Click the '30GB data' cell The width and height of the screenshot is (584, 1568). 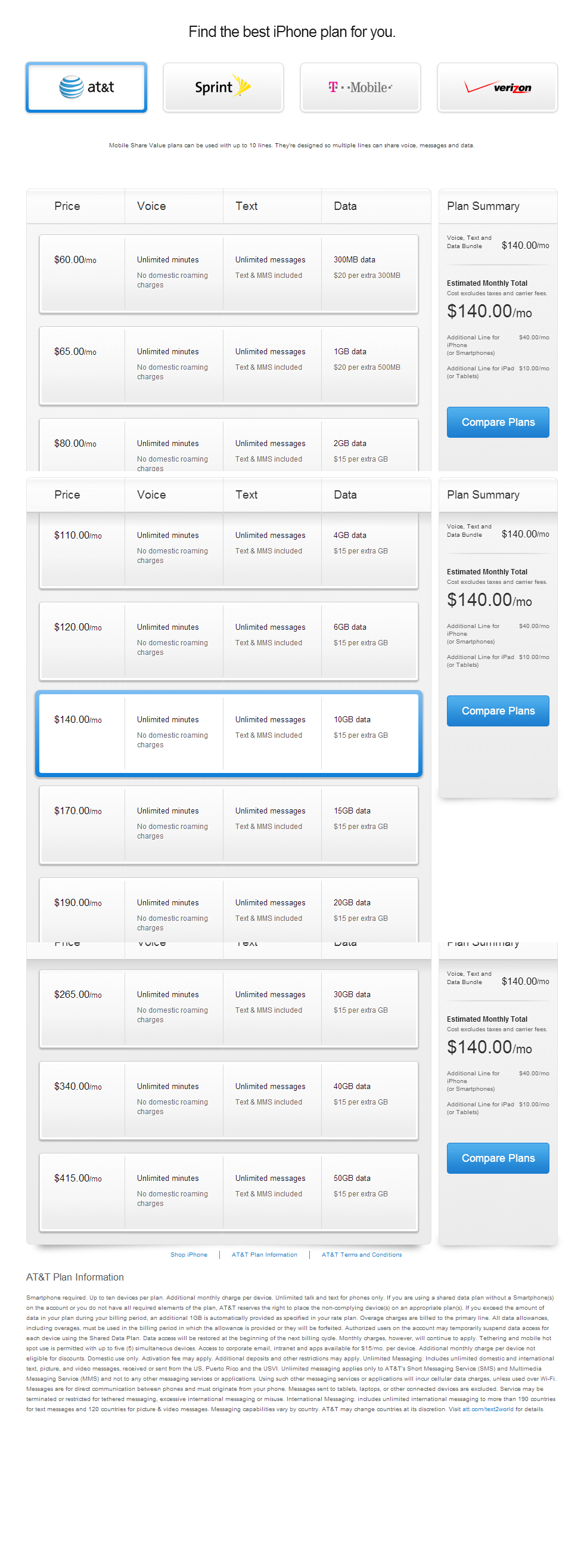click(x=352, y=995)
